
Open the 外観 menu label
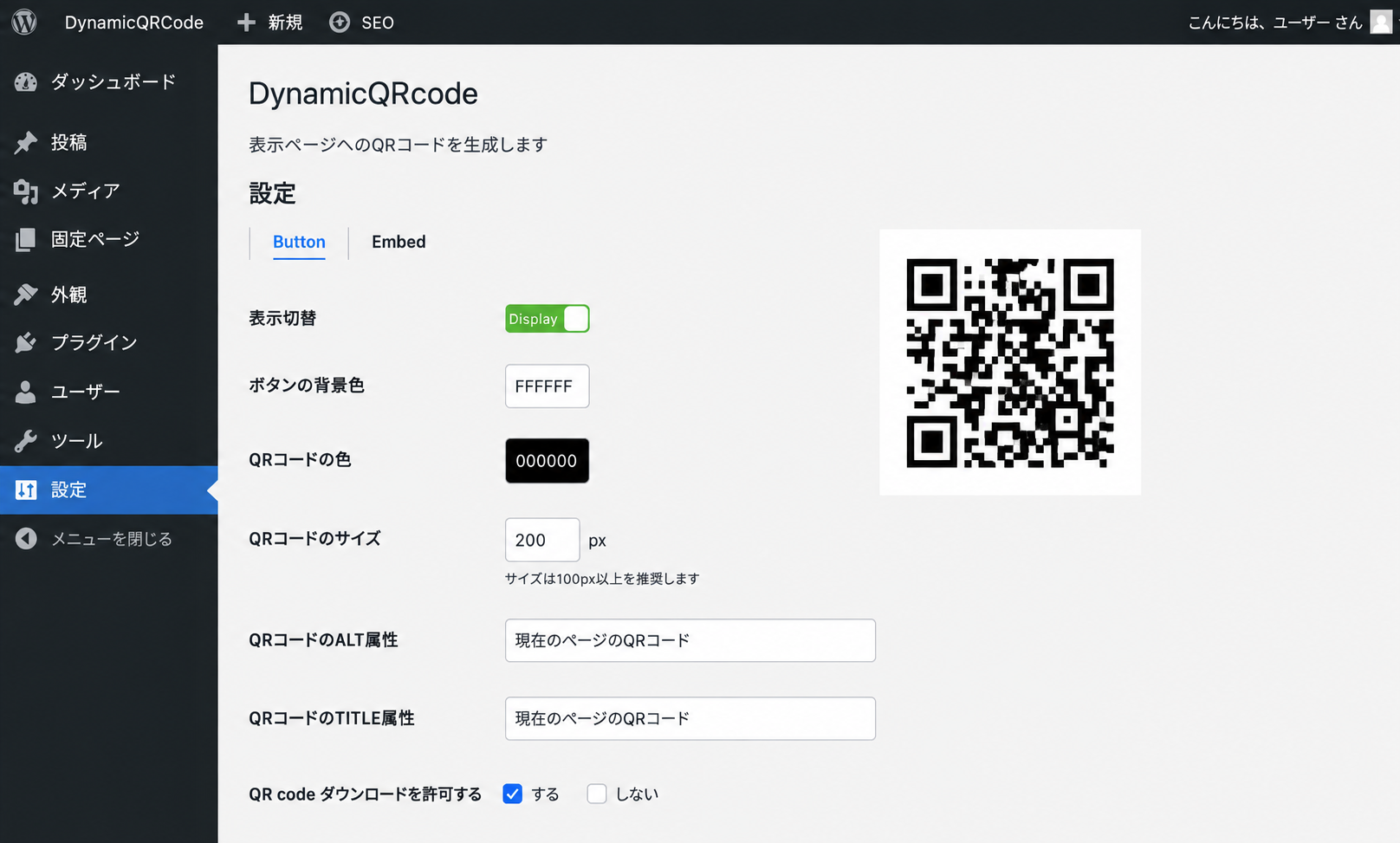[69, 295]
